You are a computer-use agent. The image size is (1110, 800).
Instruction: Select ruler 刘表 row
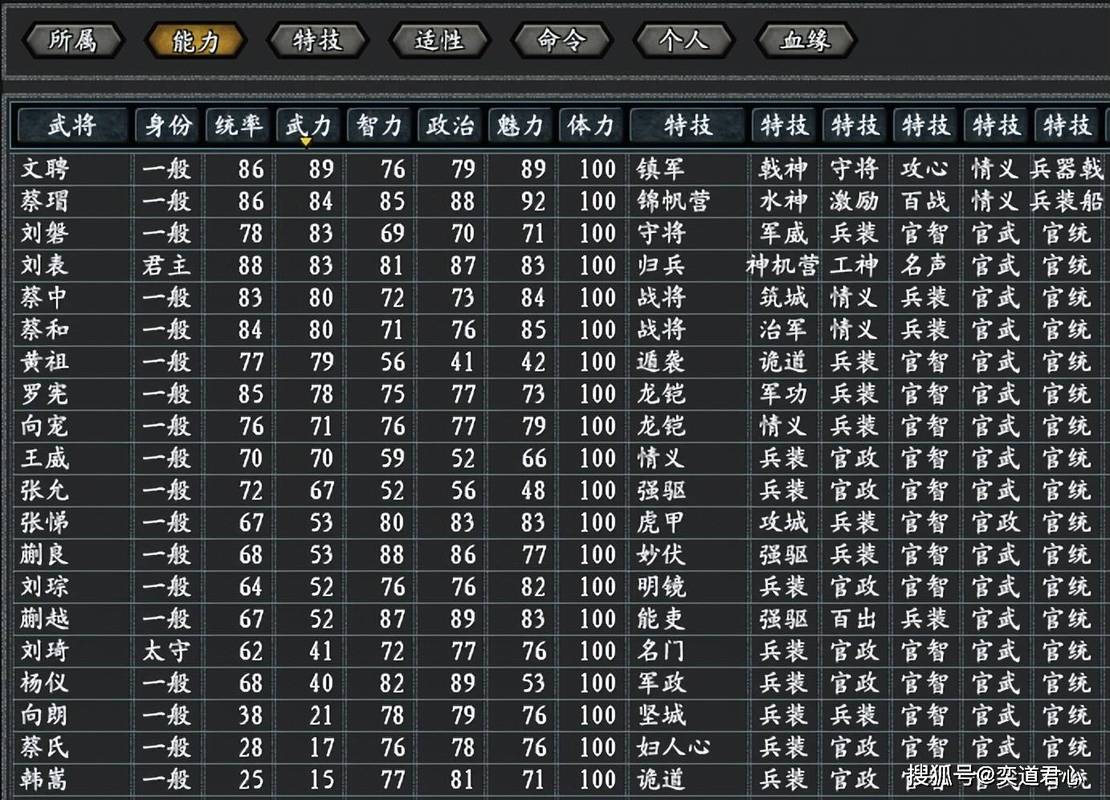[x=559, y=265]
